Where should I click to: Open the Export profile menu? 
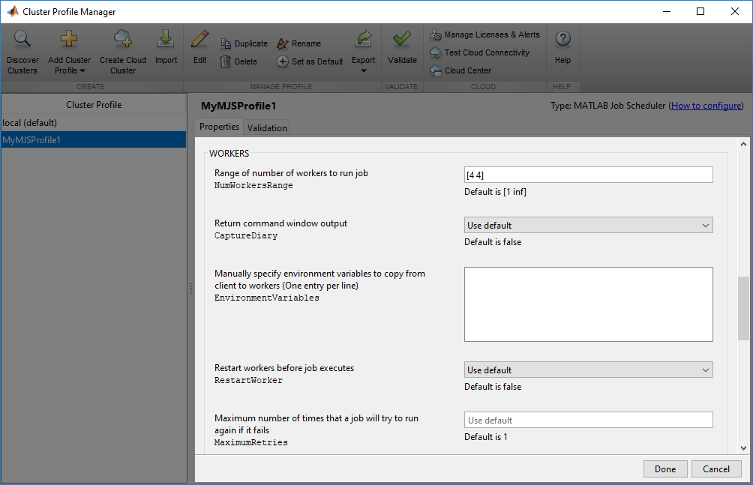click(363, 52)
